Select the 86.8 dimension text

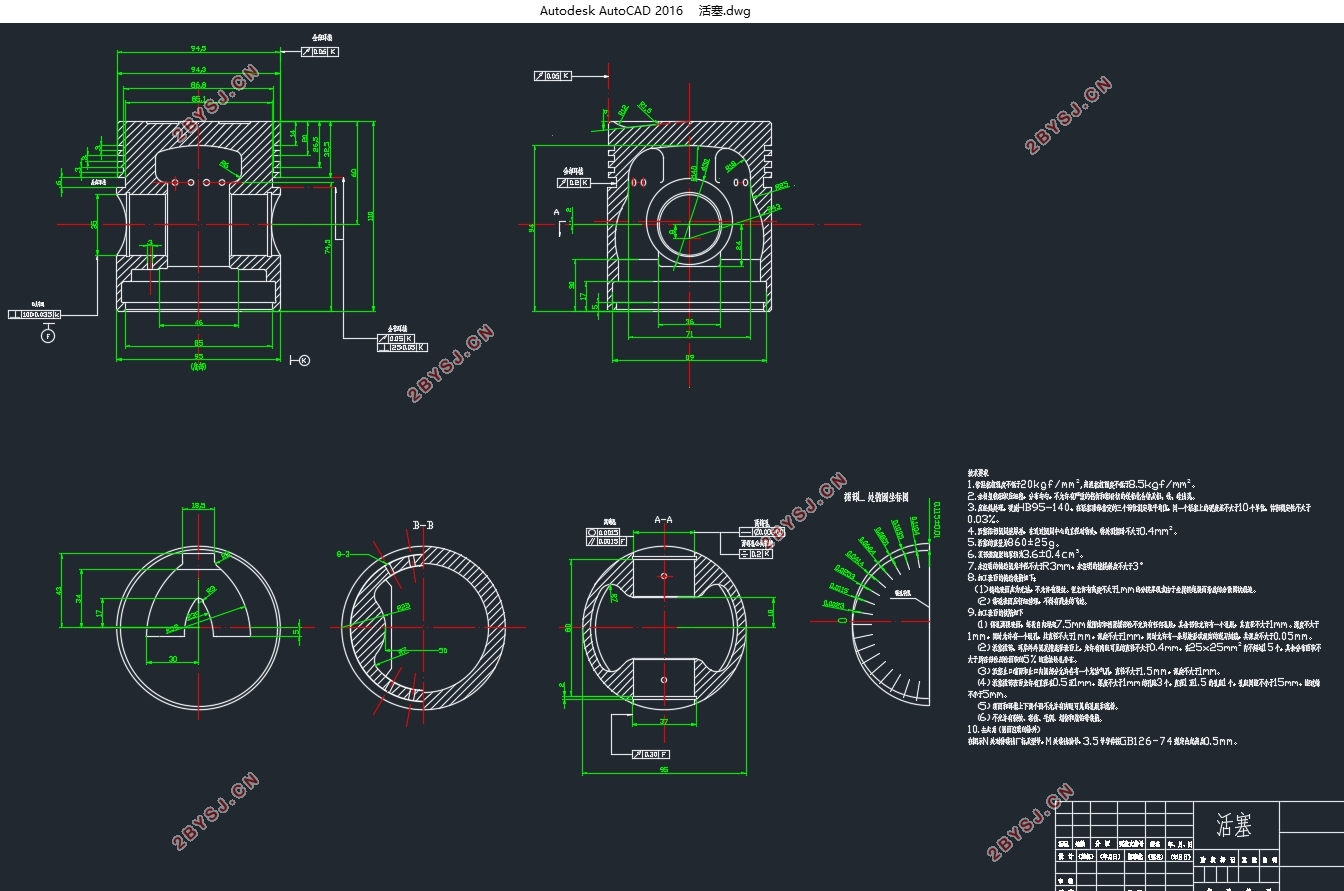point(198,85)
